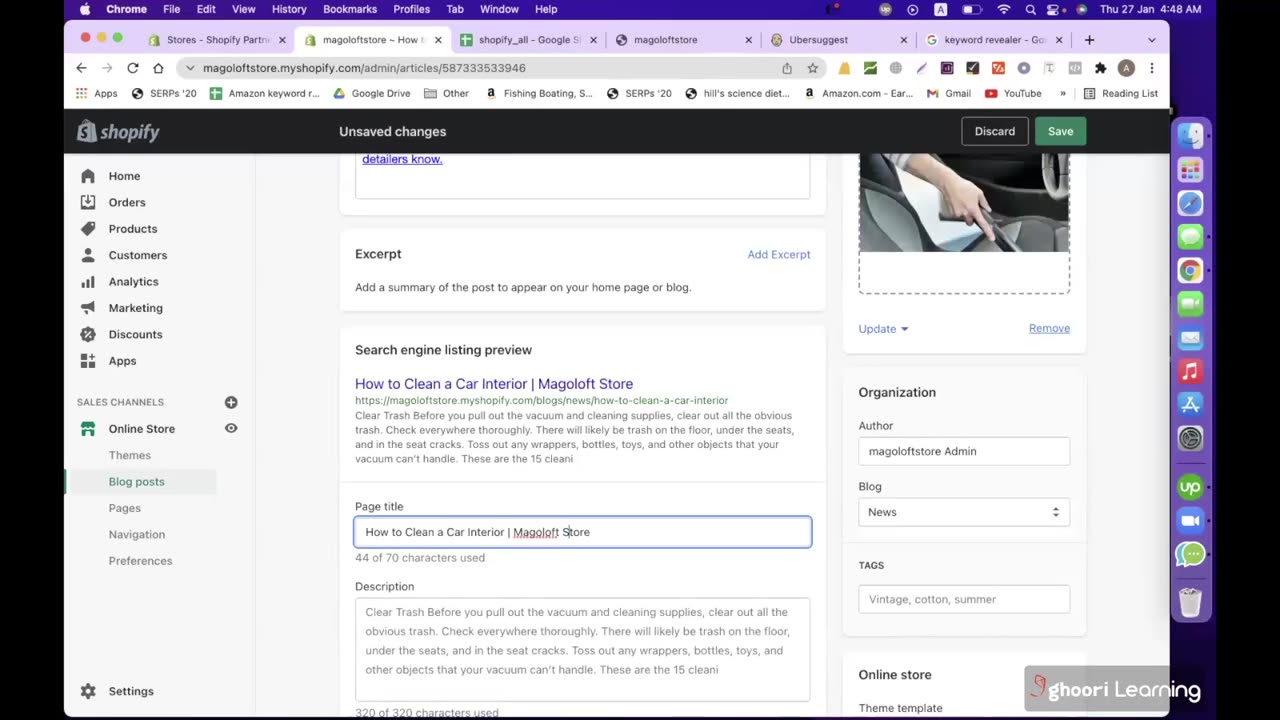This screenshot has height=720, width=1280.
Task: Open a new tab with plus button
Action: [1089, 40]
